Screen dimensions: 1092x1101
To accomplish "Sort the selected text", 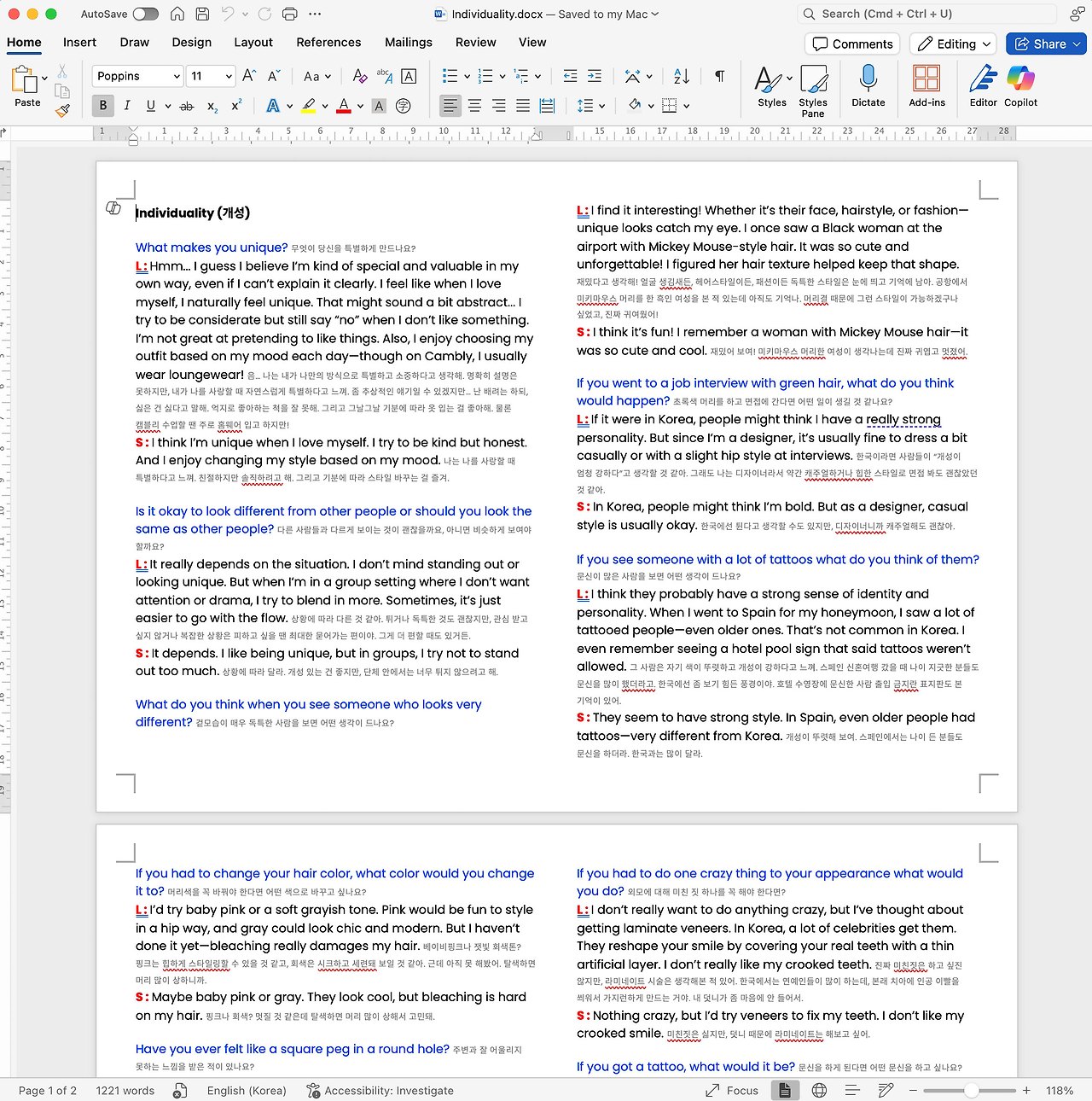I will 682,76.
